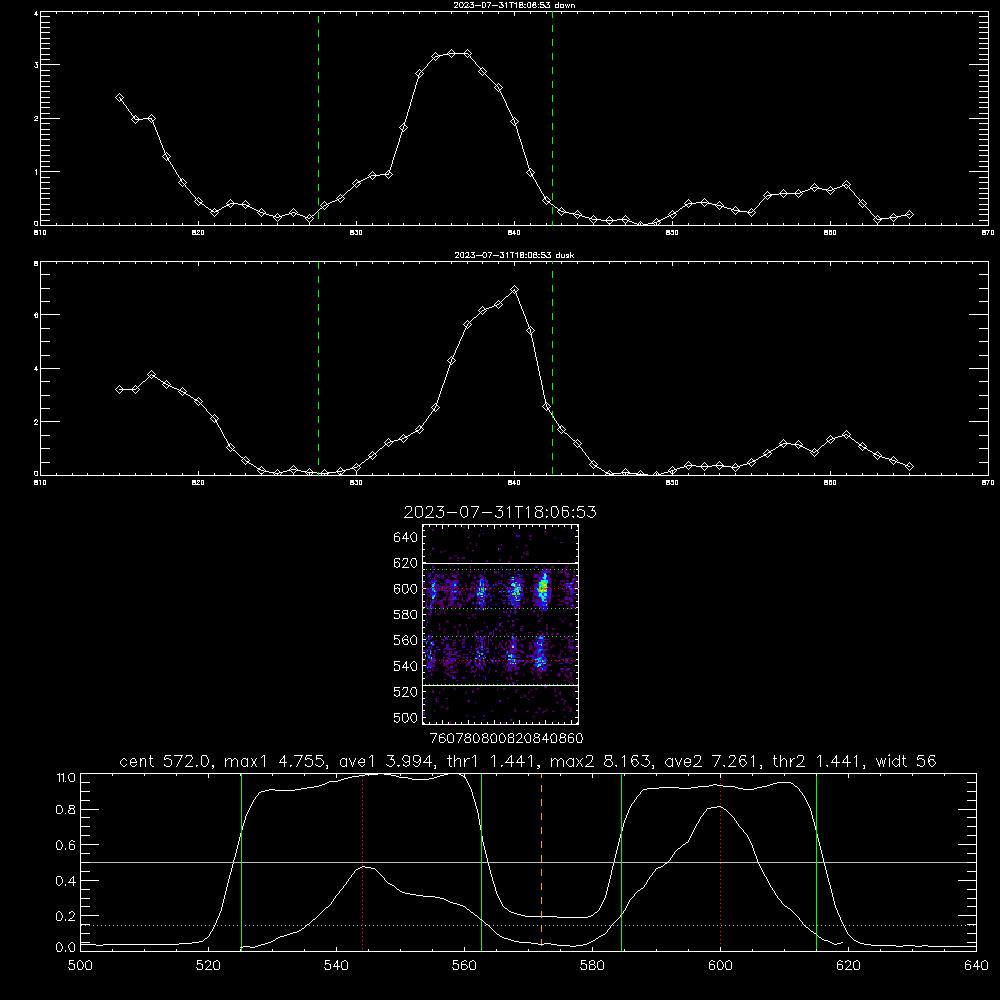The image size is (1000, 1000).
Task: Click the 600 label on spectral image y-axis
Action: pos(406,589)
